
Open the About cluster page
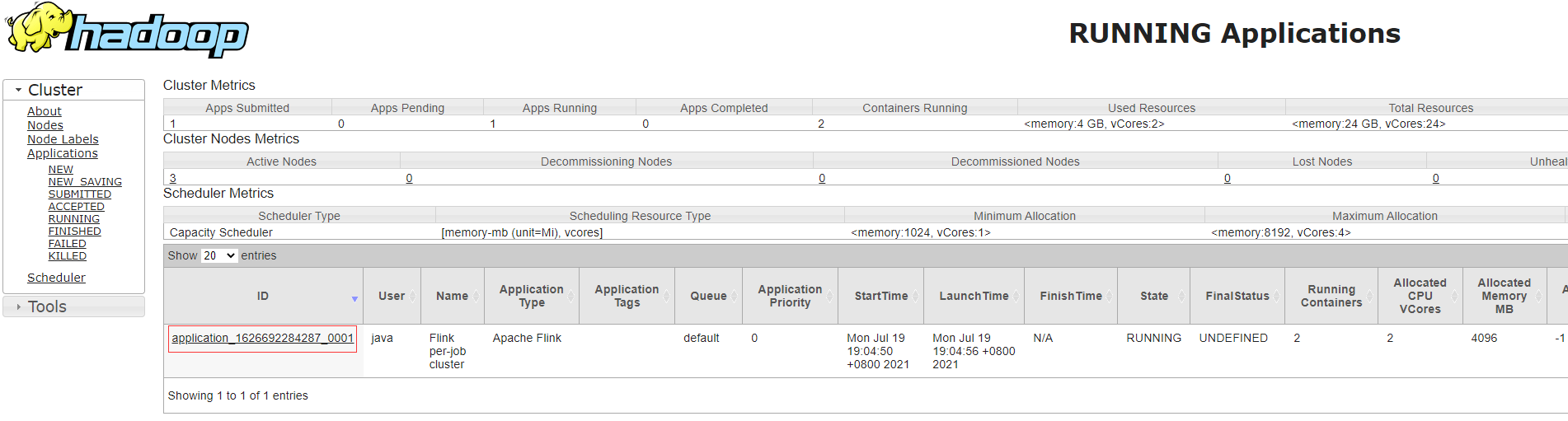click(x=45, y=111)
